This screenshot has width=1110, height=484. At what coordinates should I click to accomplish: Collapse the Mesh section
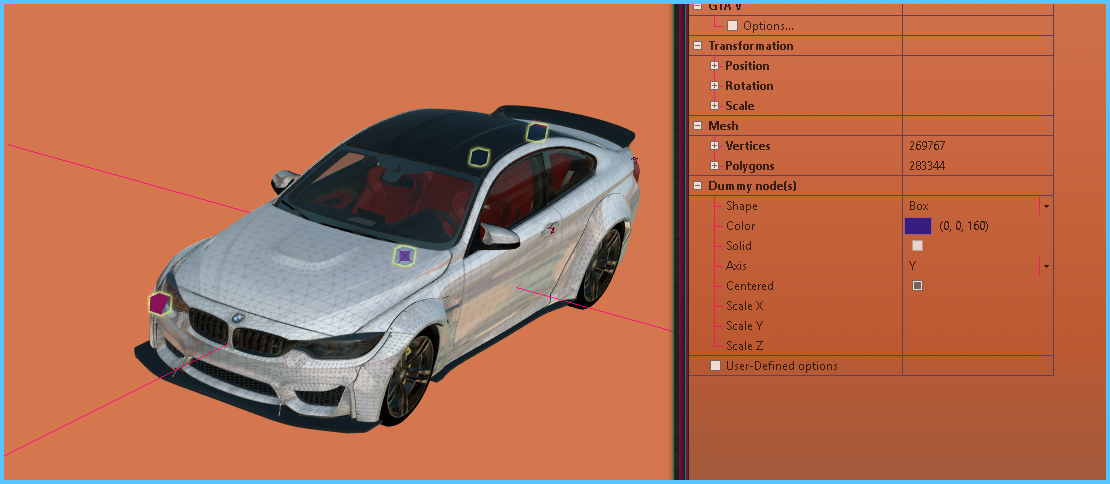[x=697, y=126]
